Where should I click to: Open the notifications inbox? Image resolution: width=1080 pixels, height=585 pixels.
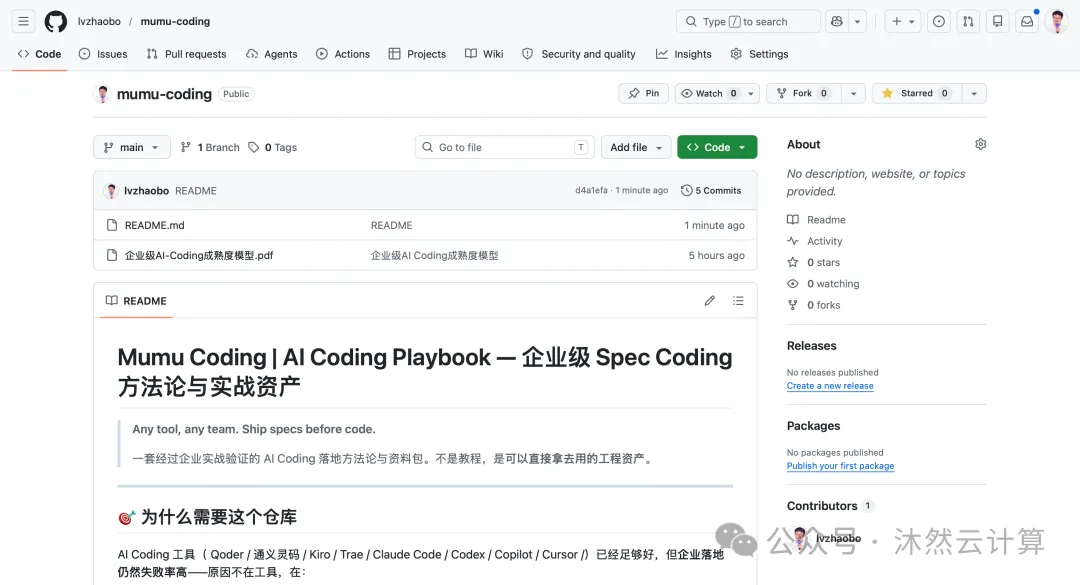tap(1027, 21)
